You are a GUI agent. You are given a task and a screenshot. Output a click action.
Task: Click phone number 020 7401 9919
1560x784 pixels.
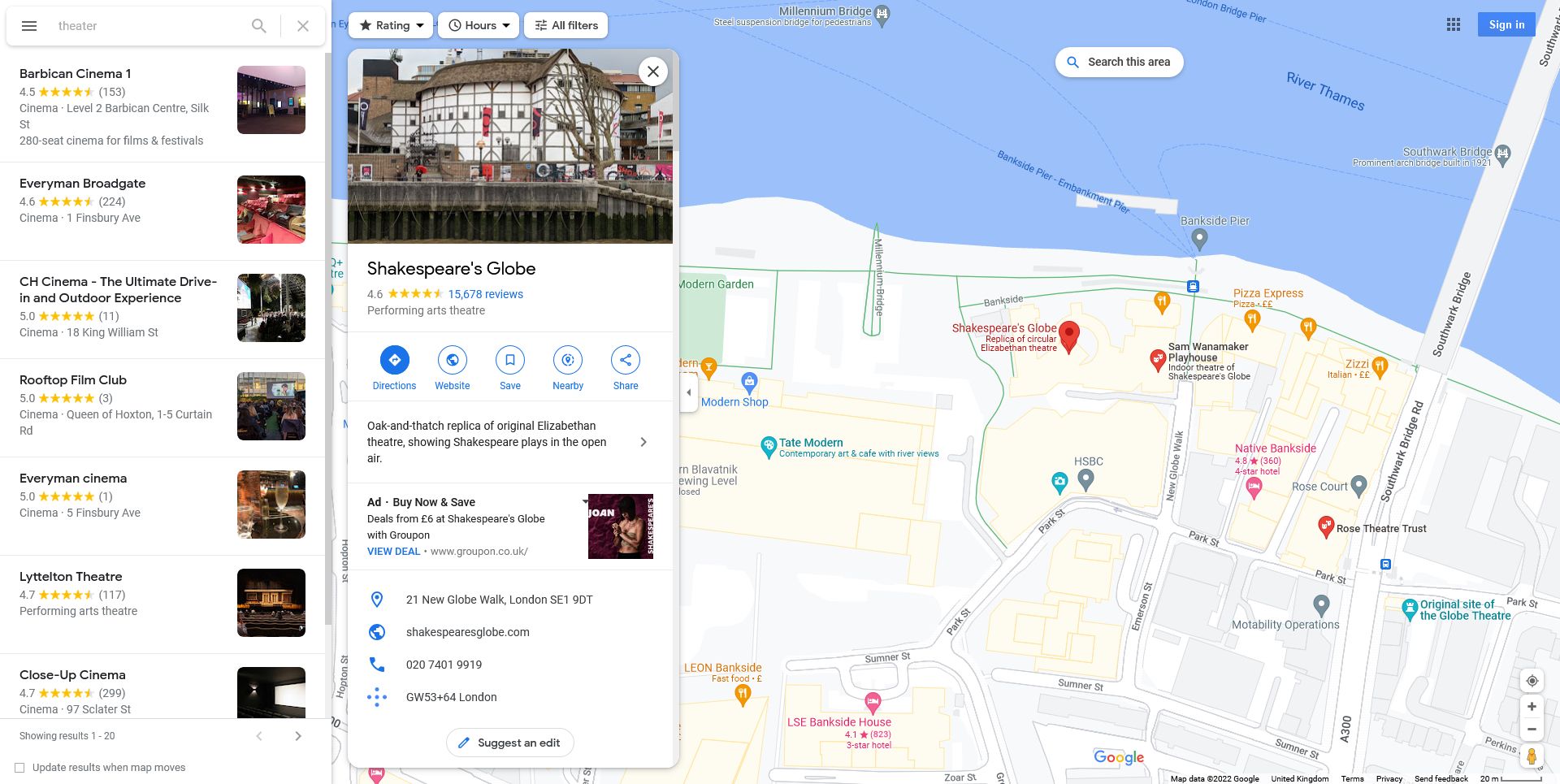510,665
